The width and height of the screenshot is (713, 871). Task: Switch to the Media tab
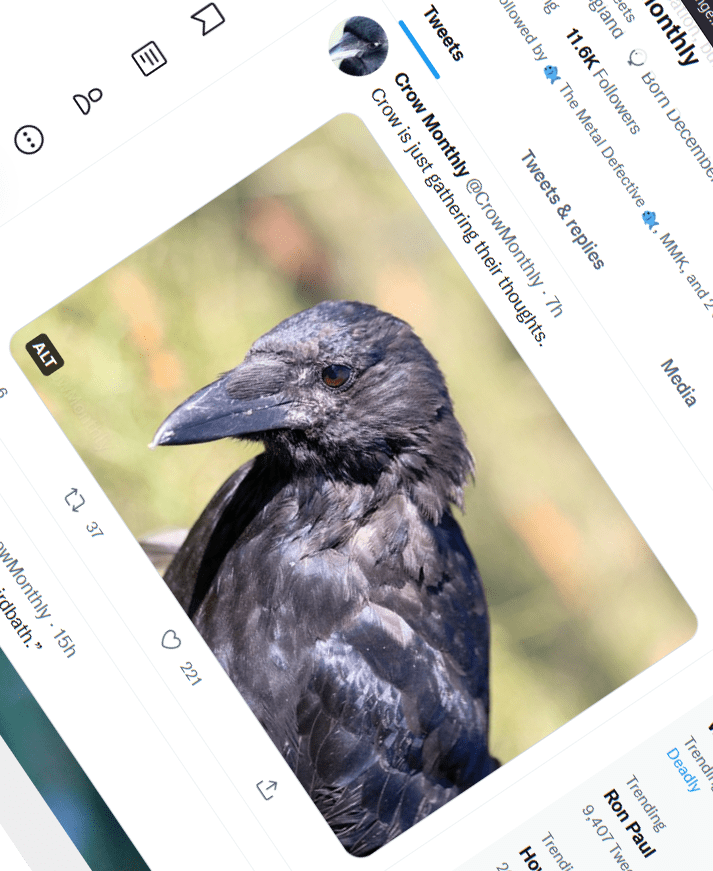(678, 383)
